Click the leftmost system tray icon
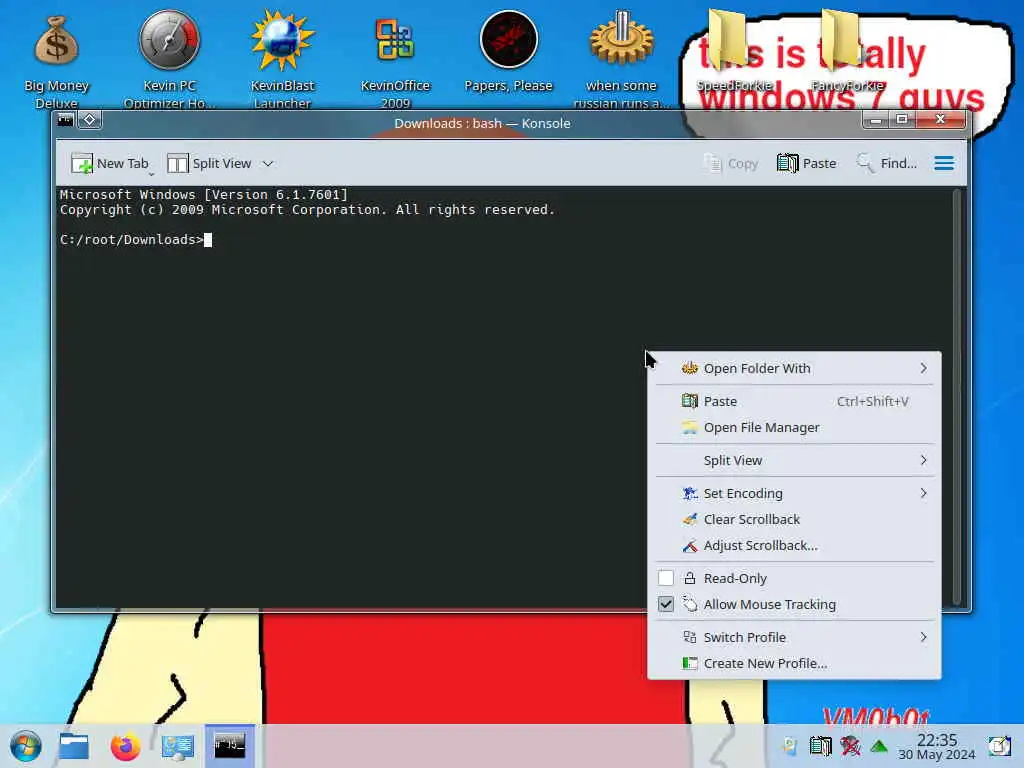 click(x=790, y=746)
